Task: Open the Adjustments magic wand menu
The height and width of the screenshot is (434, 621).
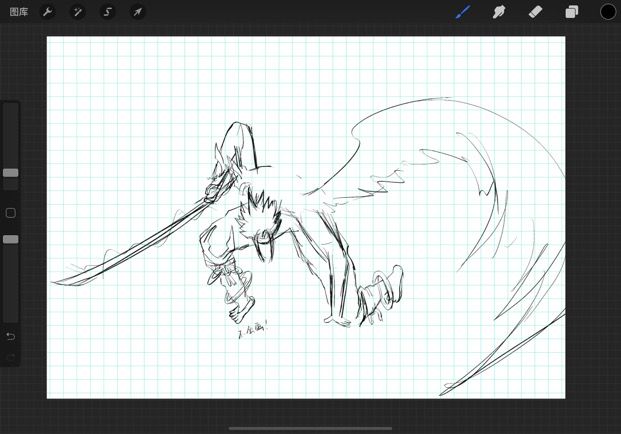Action: pos(78,12)
